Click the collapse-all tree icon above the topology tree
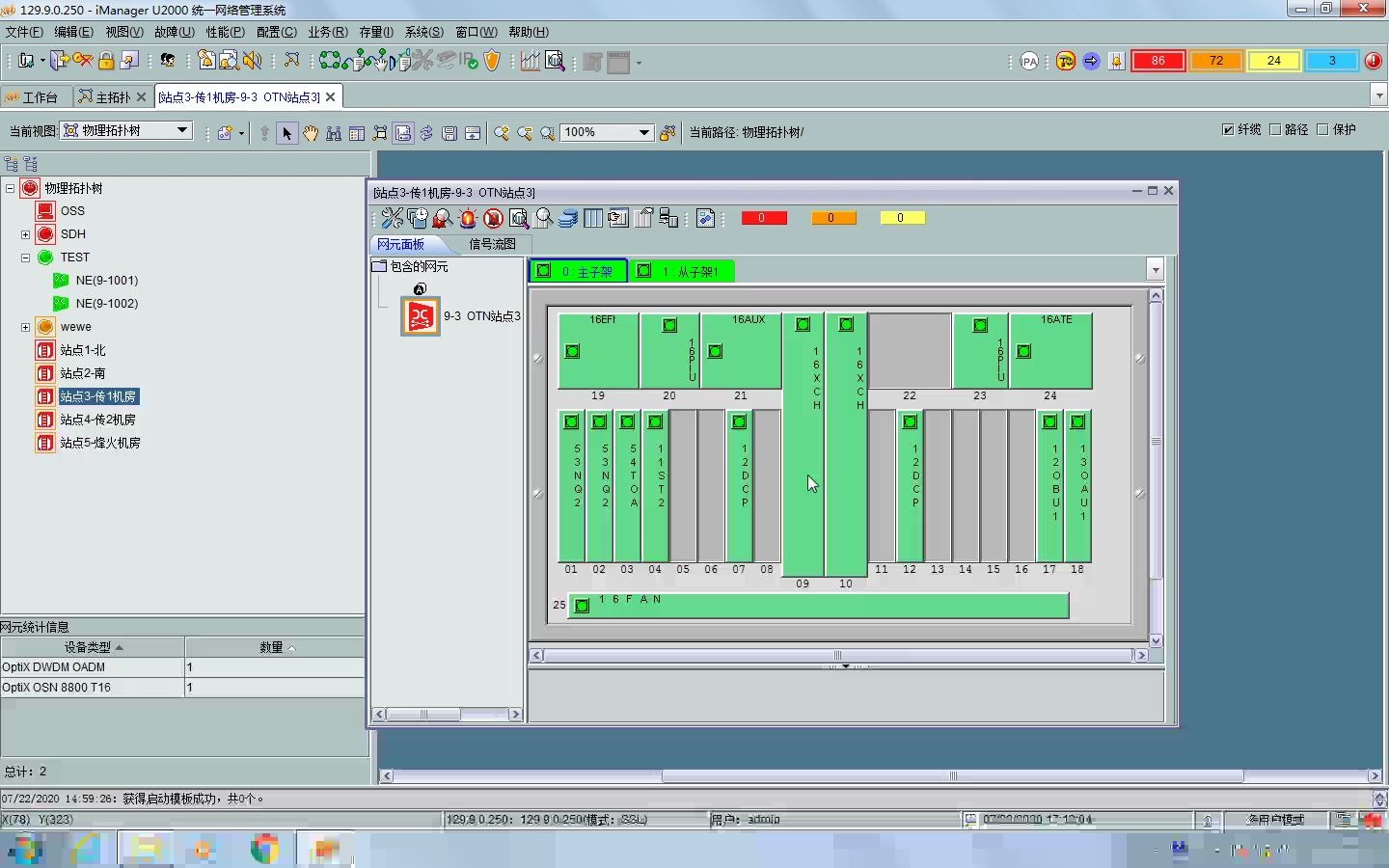 (x=12, y=164)
